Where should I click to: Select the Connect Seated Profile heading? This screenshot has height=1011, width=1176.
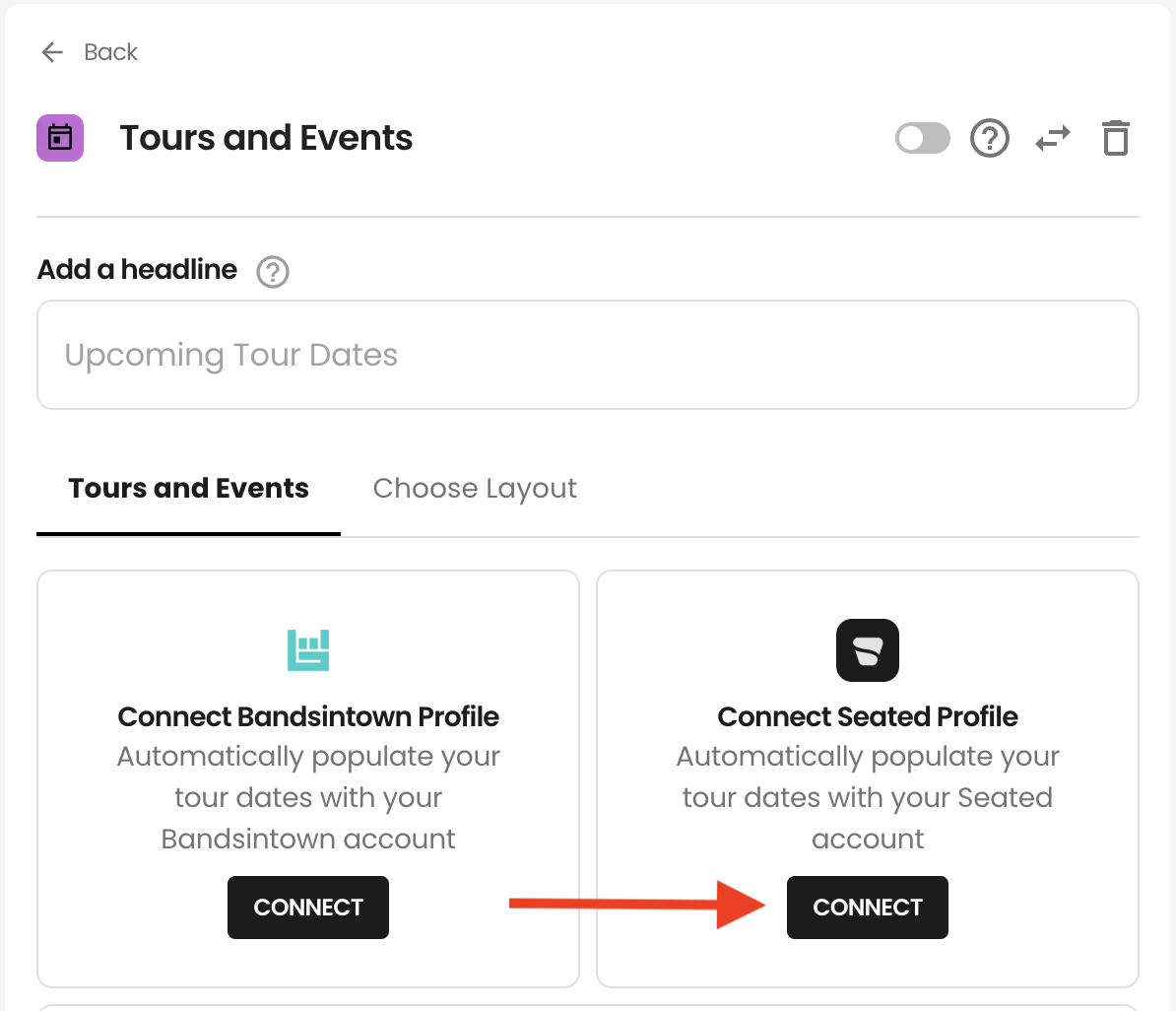click(868, 716)
